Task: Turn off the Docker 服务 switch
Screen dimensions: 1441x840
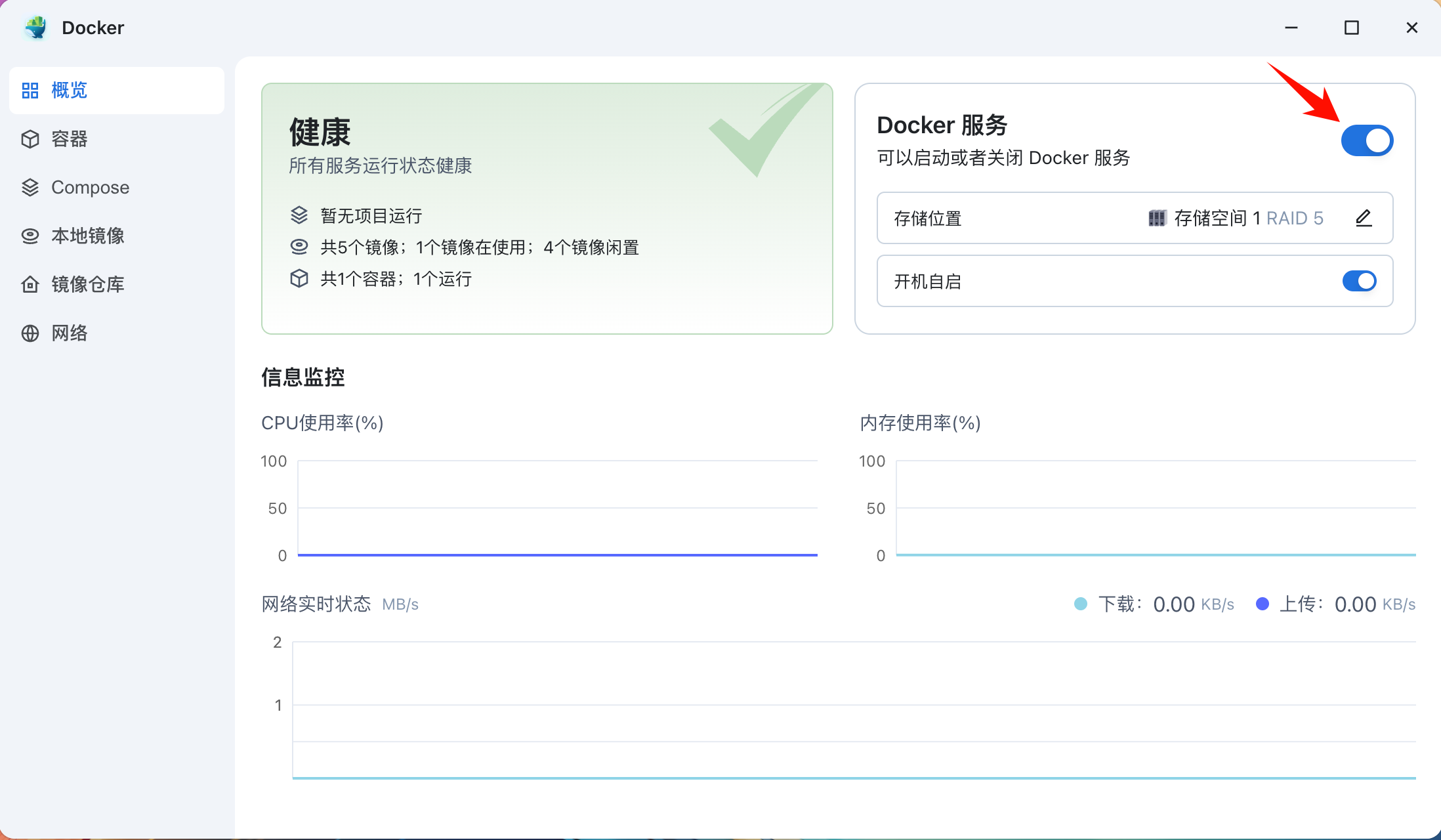Action: [1368, 140]
